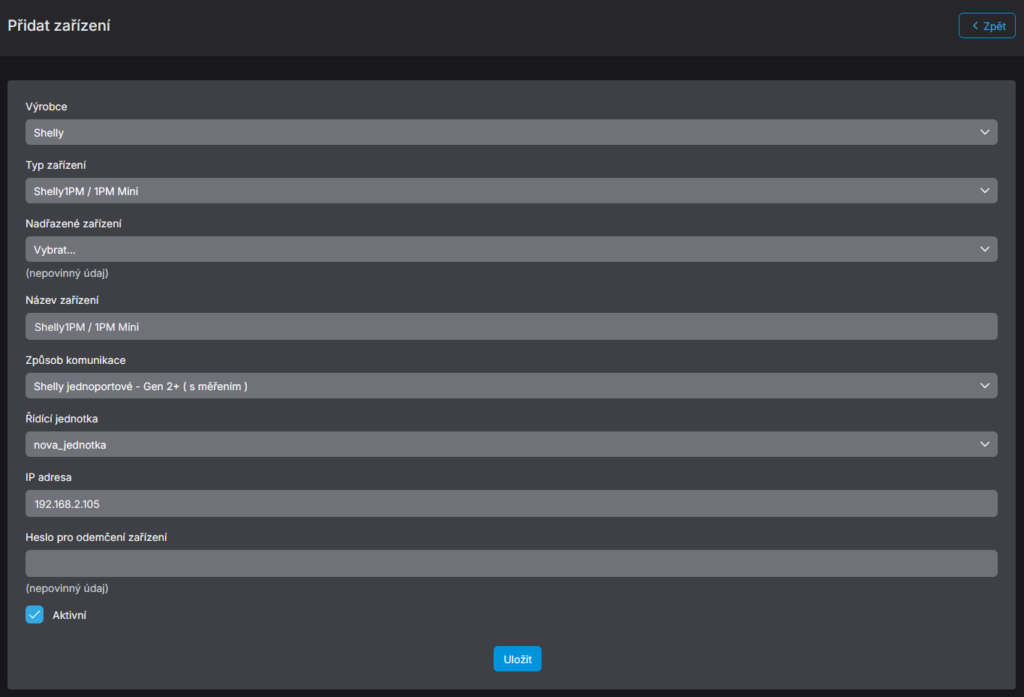Open the Výrobce dropdown showing Shelly
Image resolution: width=1024 pixels, height=697 pixels.
click(x=500, y=132)
